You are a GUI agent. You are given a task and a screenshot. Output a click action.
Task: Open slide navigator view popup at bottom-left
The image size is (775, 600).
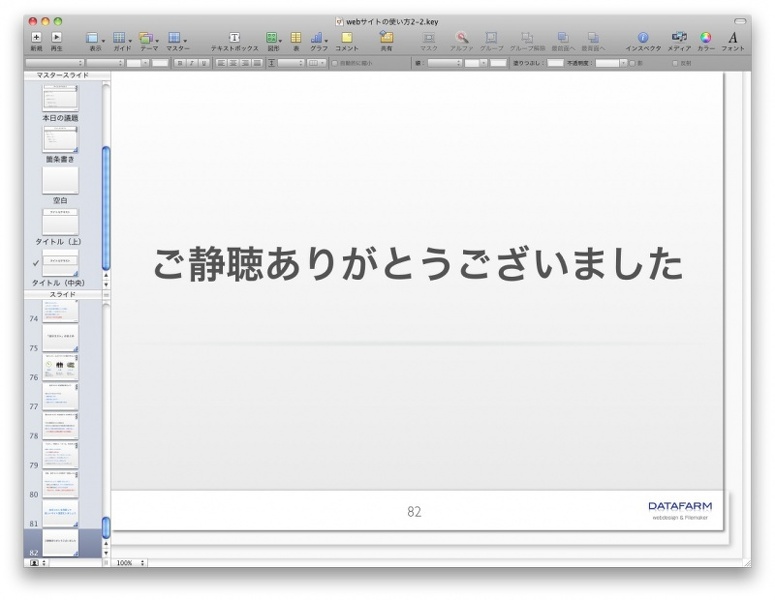click(x=37, y=562)
